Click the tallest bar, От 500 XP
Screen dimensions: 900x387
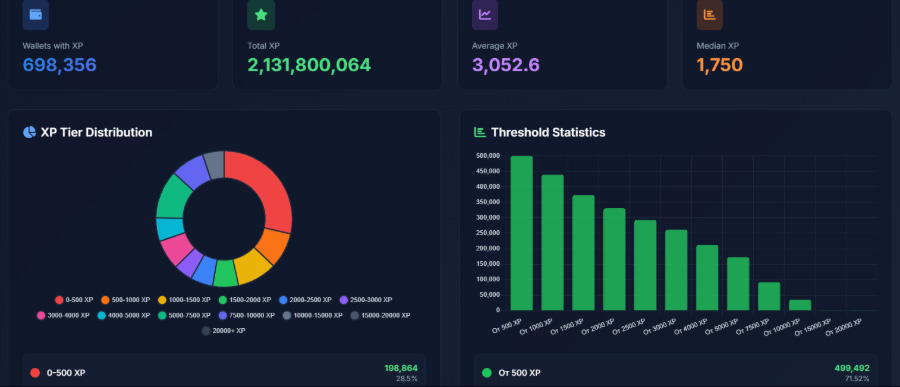[x=522, y=233]
